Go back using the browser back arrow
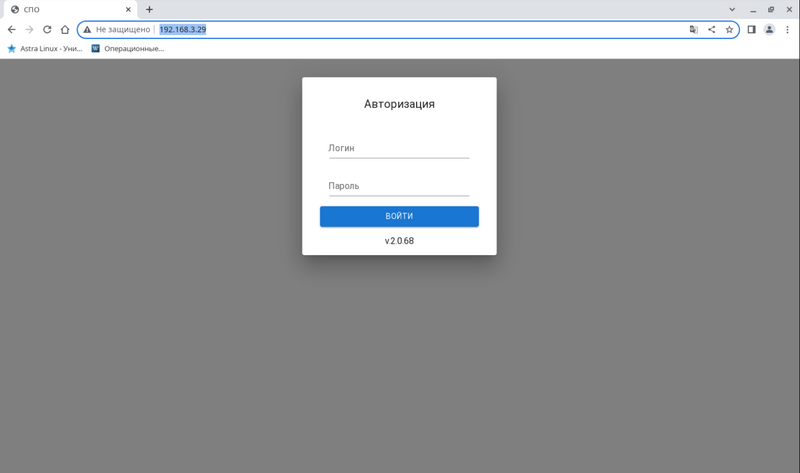800x473 pixels. click(x=11, y=30)
